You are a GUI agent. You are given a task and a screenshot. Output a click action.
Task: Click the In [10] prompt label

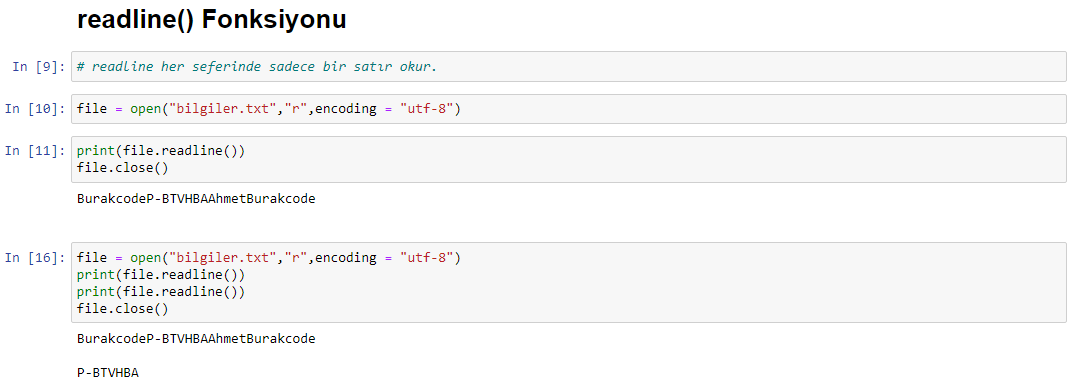coord(35,109)
